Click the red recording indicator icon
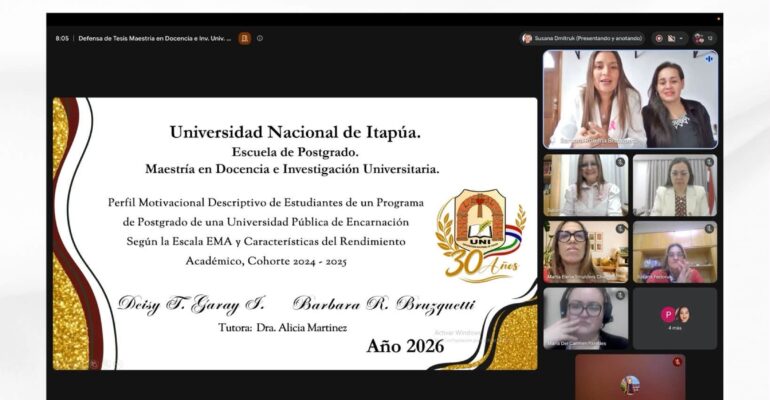 [659, 38]
